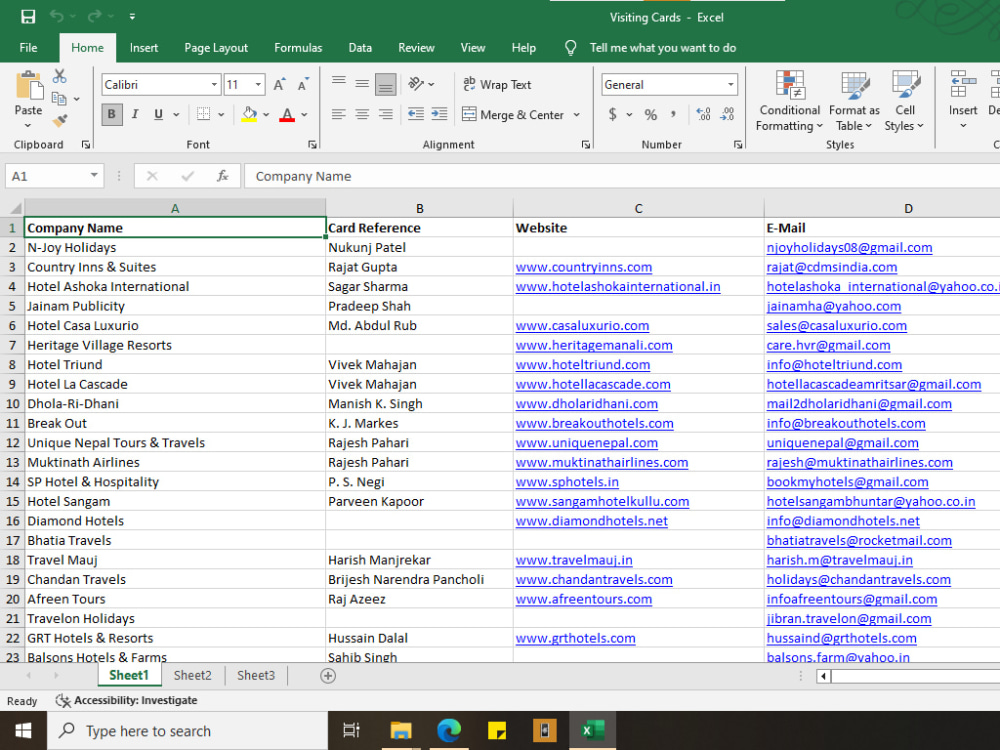Switch to the Data tab
This screenshot has width=1000, height=750.
[x=360, y=48]
